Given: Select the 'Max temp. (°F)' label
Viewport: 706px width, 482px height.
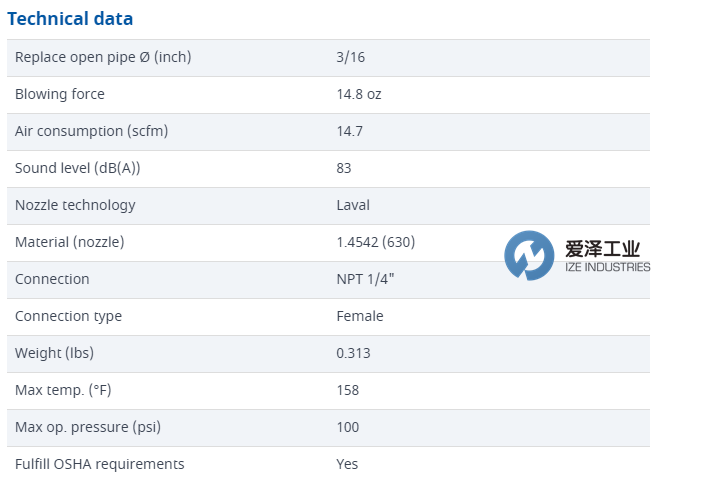Looking at the screenshot, I should (63, 390).
